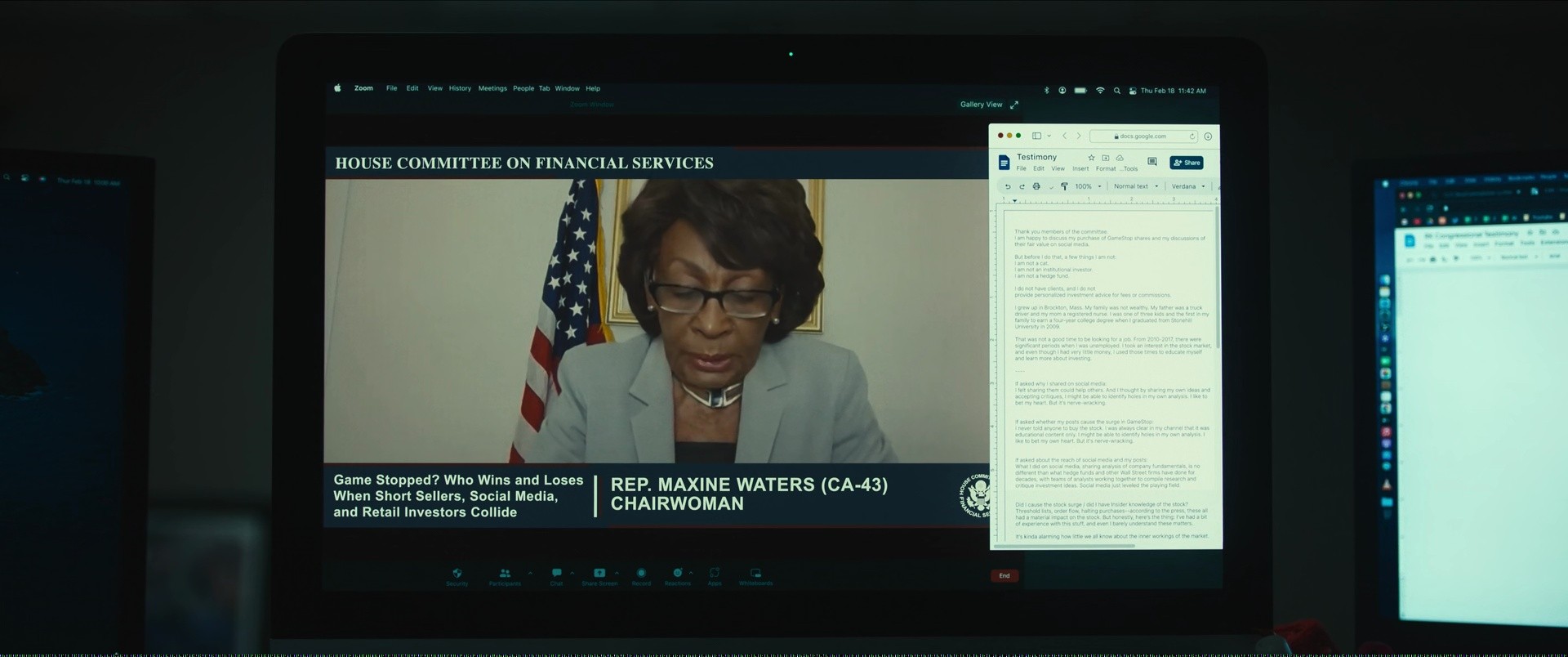1568x657 pixels.
Task: Expand the Reactions options arrow
Action: click(x=691, y=573)
